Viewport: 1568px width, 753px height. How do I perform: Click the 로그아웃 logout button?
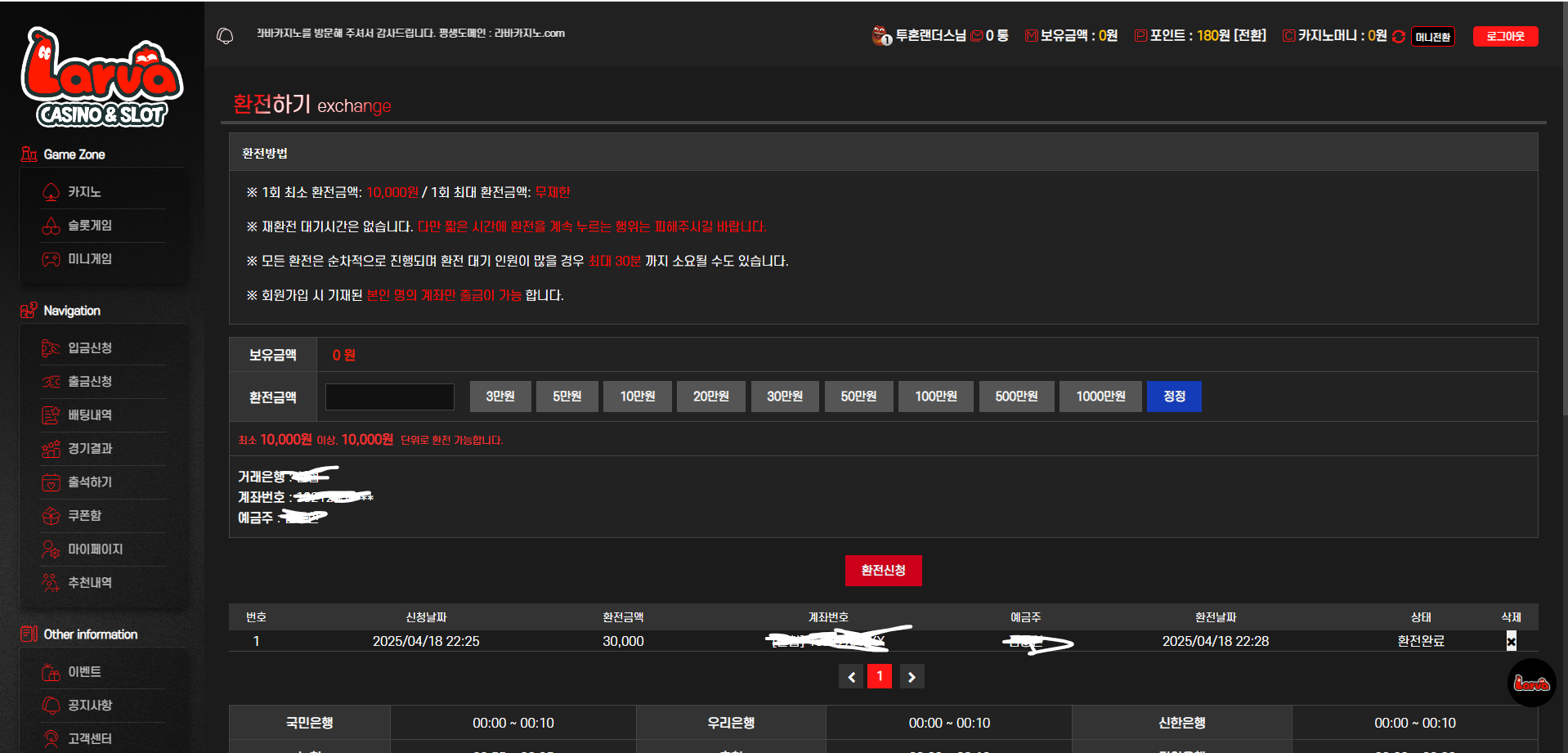tap(1505, 37)
